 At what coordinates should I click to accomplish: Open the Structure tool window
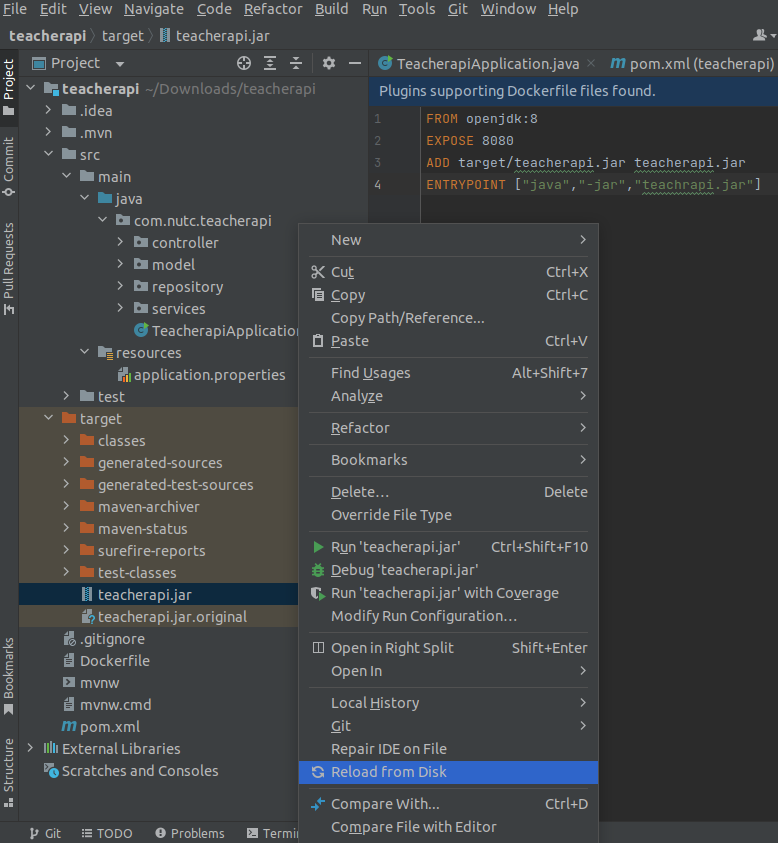[x=9, y=773]
